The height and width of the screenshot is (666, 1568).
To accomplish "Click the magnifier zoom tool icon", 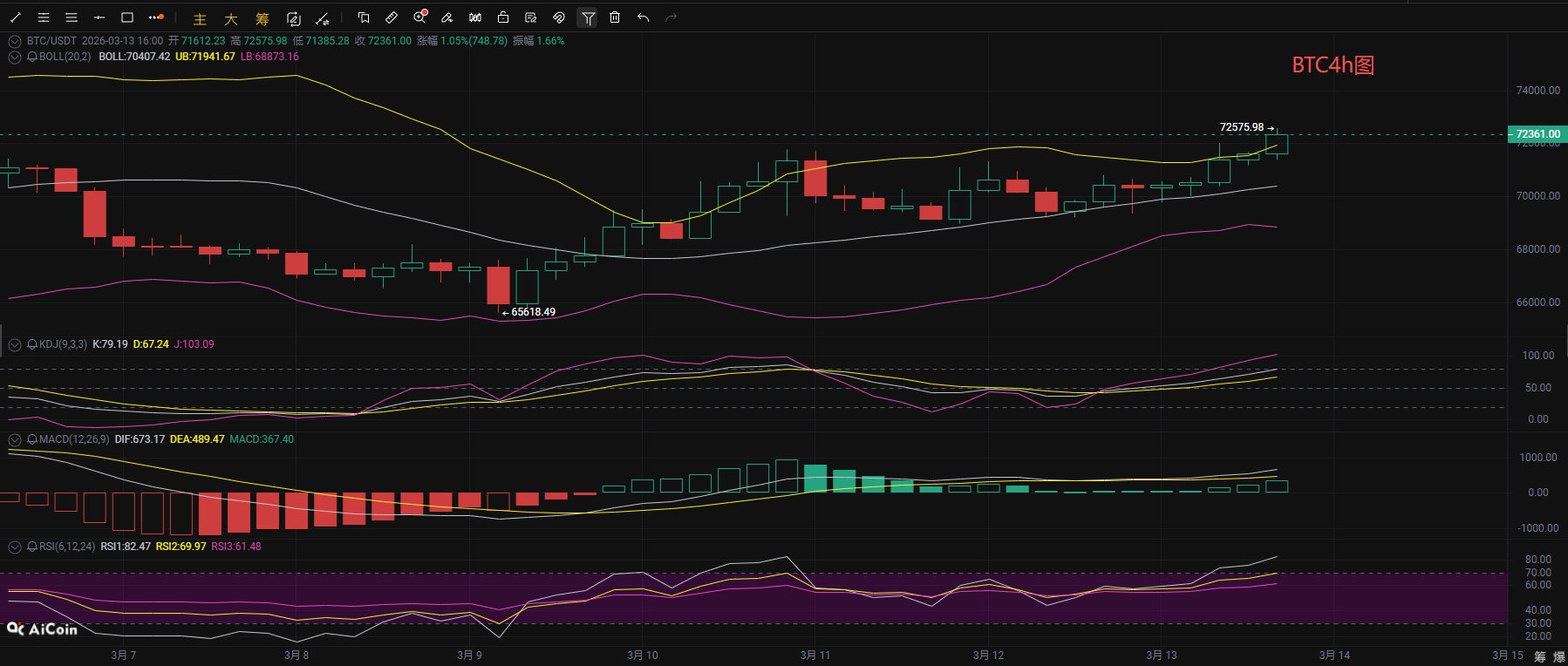I will [x=419, y=17].
